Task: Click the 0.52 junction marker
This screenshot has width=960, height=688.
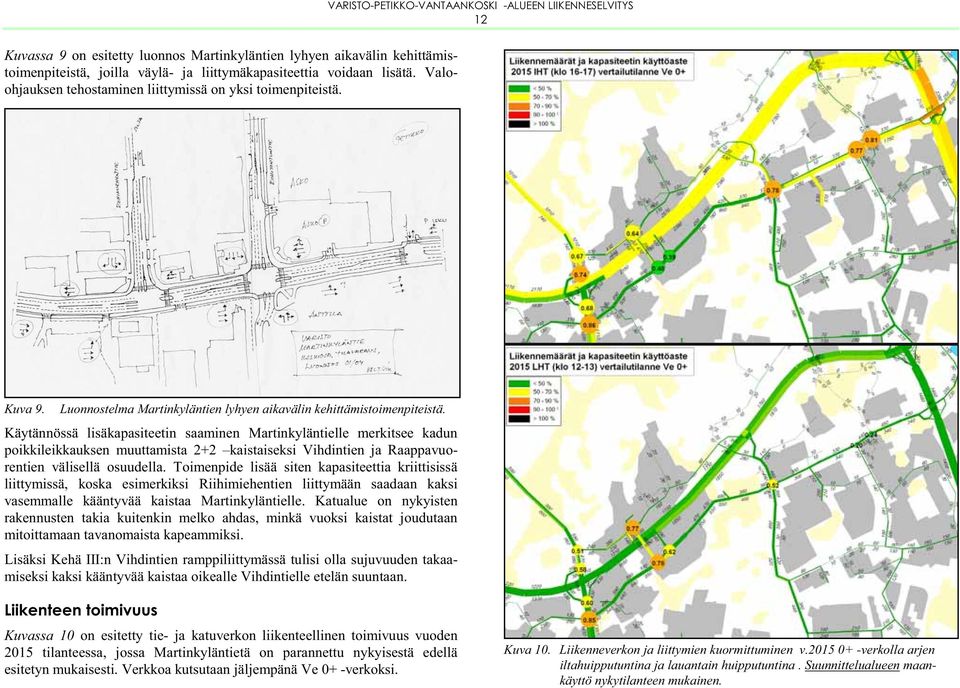Action: pos(773,485)
